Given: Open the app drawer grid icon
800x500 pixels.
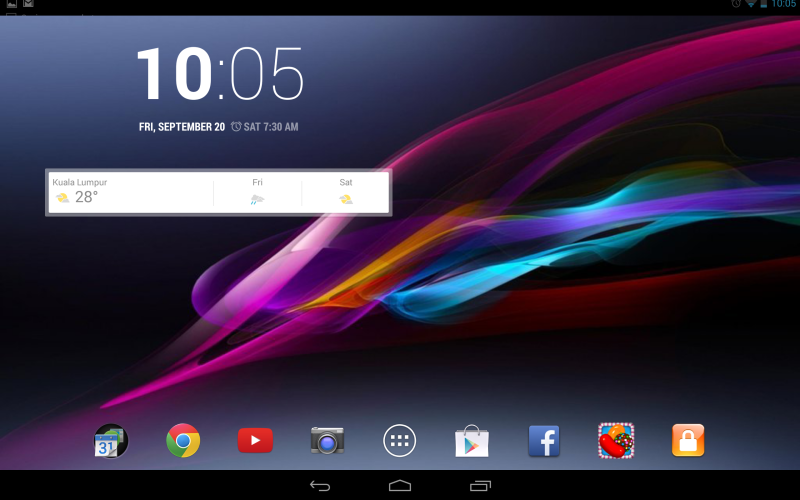Looking at the screenshot, I should coord(399,441).
